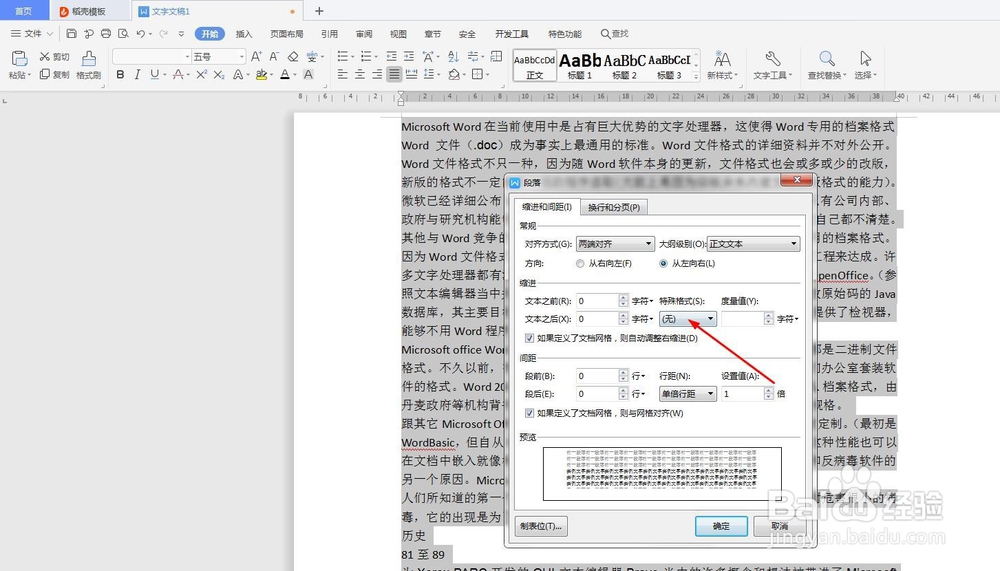
Task: Click the Undo arrow icon
Action: [x=140, y=33]
